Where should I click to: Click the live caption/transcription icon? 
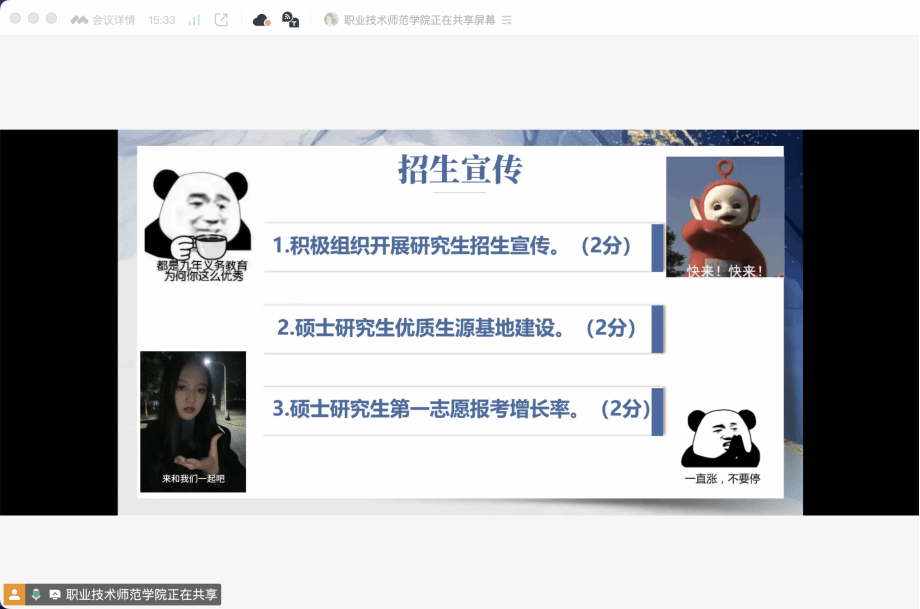[290, 20]
